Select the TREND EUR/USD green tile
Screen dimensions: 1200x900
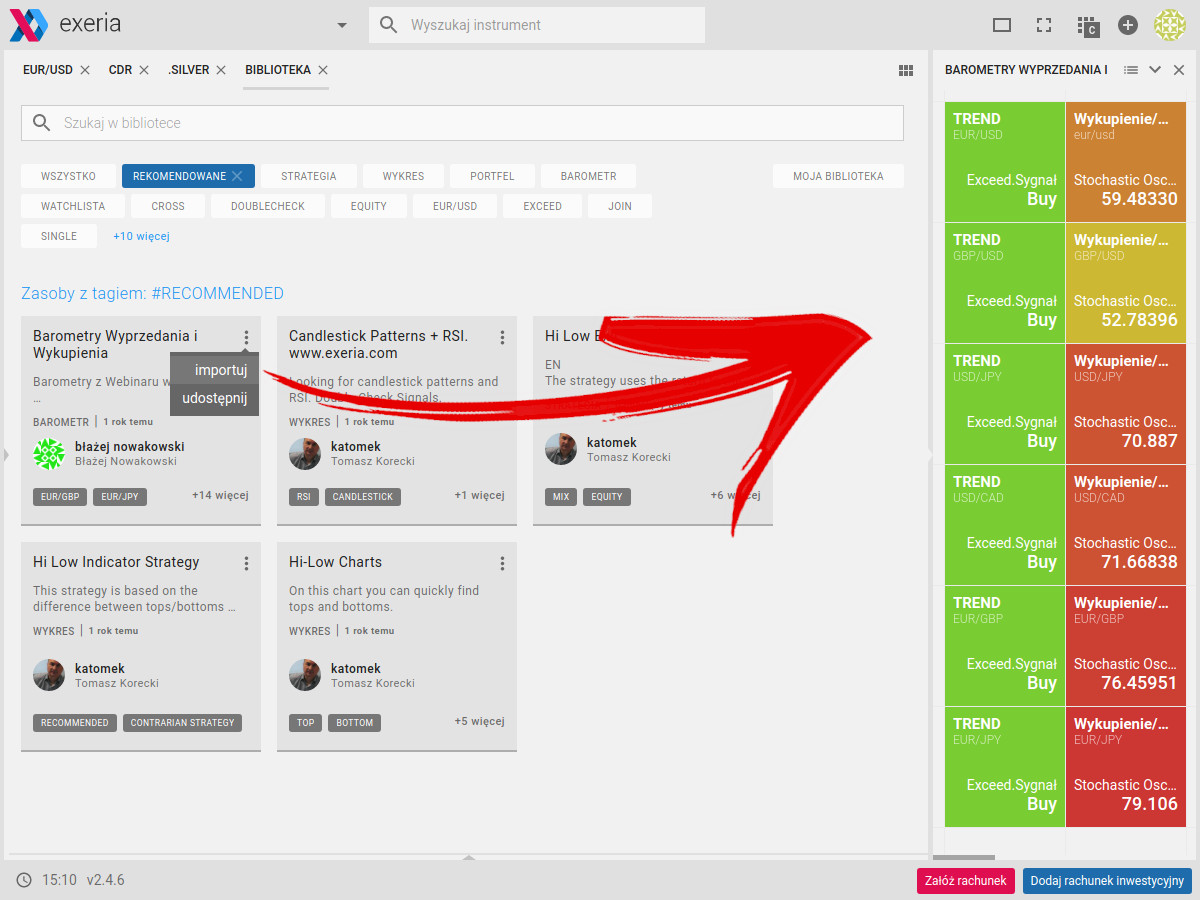(1005, 162)
